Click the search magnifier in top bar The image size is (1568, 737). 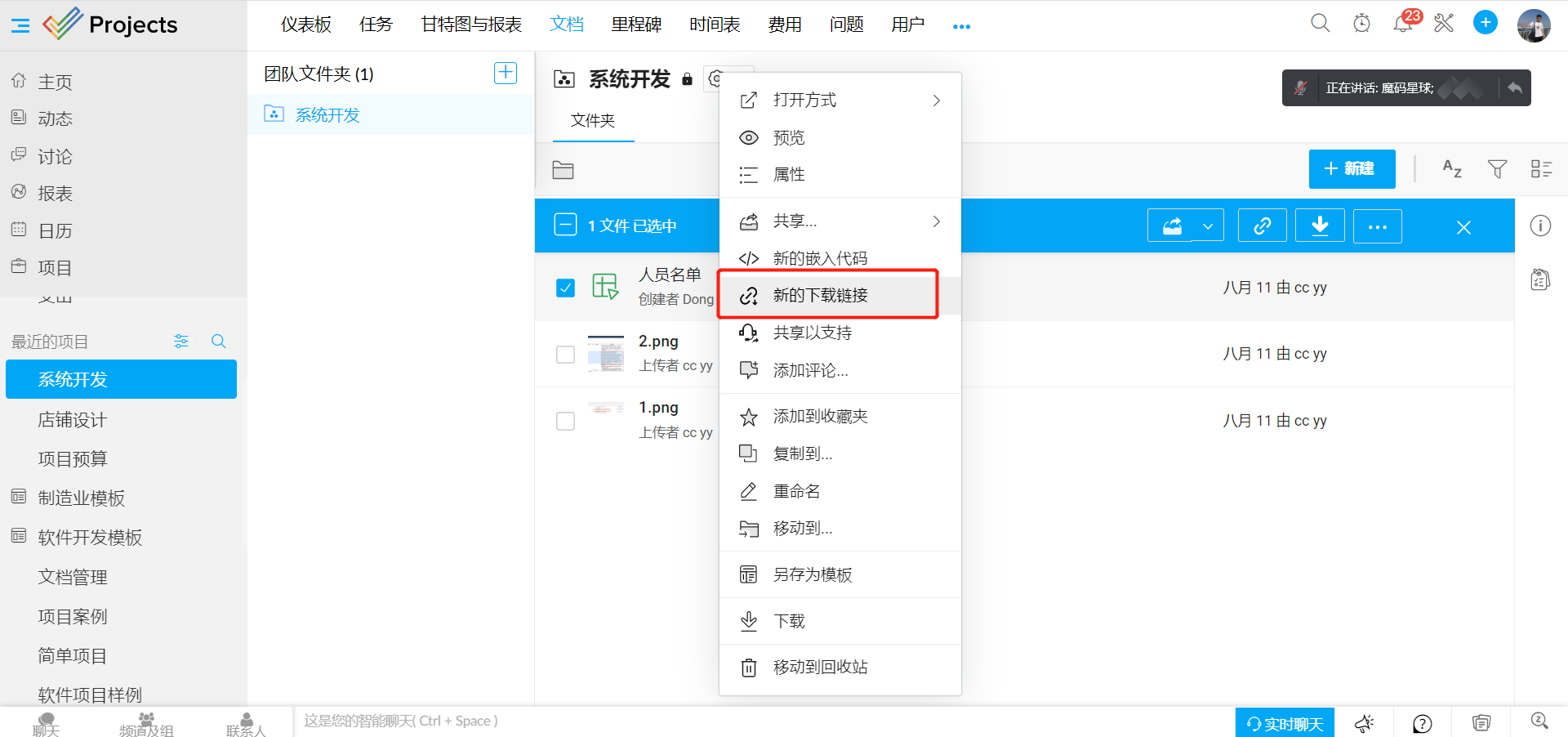[x=1320, y=24]
